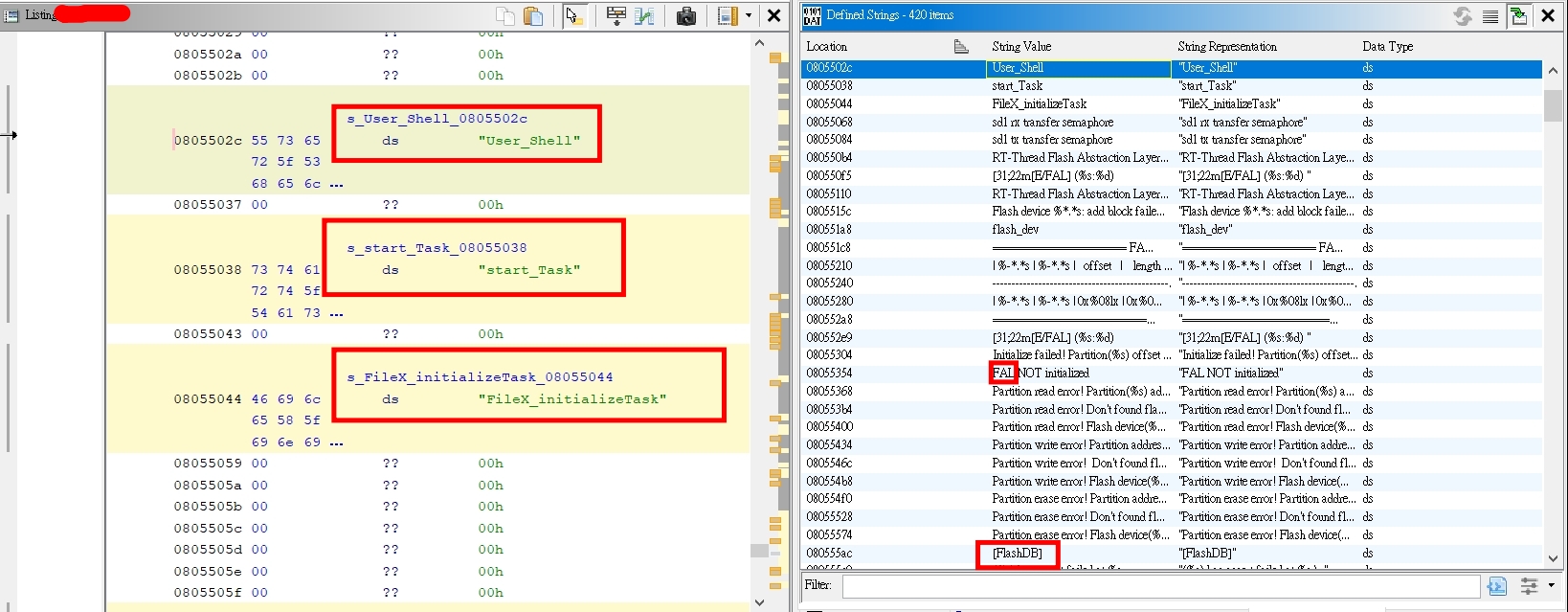The height and width of the screenshot is (612, 1568).
Task: Click the Paste icon in Listing toolbar
Action: 534,15
